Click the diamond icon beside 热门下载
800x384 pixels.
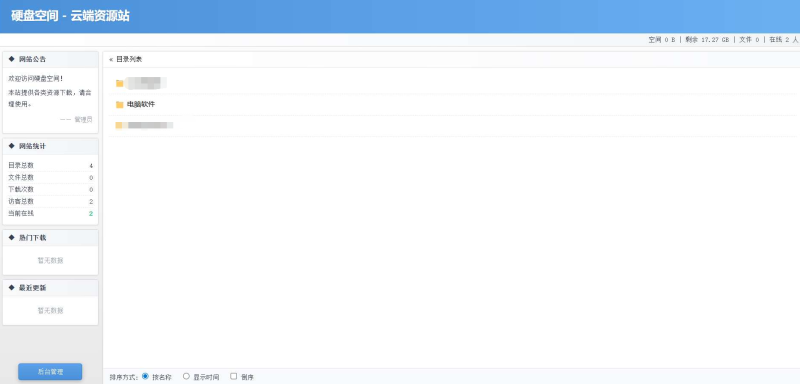(x=12, y=238)
